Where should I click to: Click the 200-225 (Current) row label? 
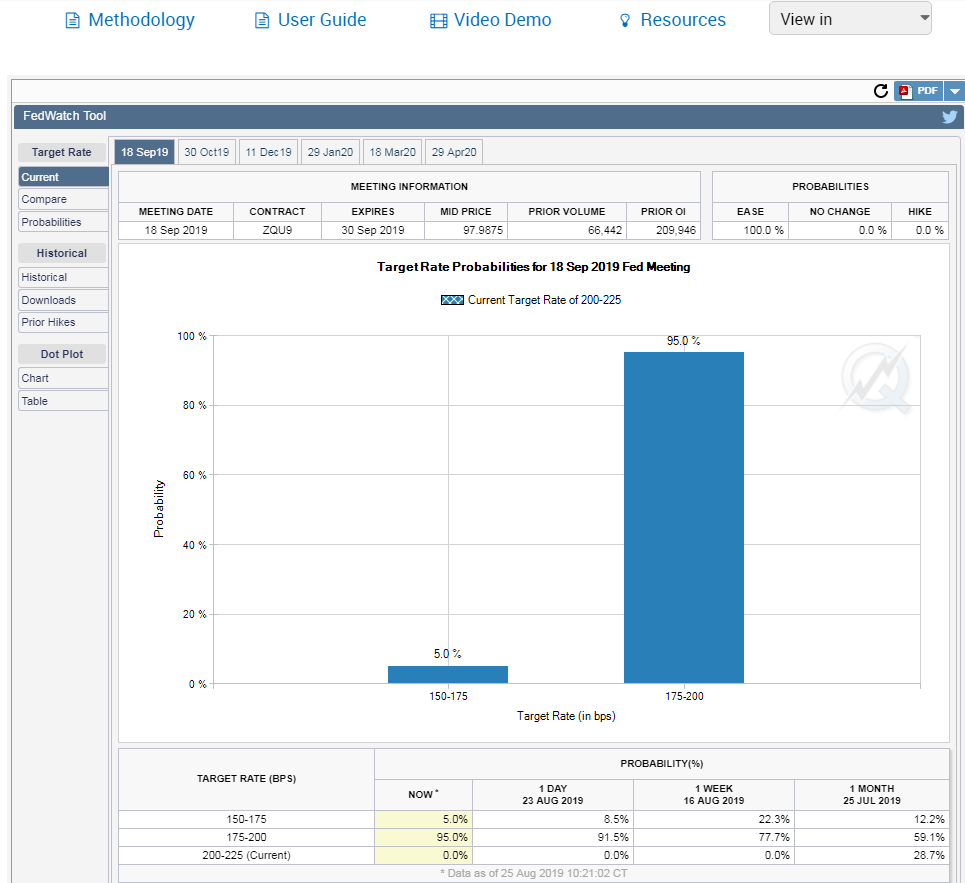click(246, 855)
